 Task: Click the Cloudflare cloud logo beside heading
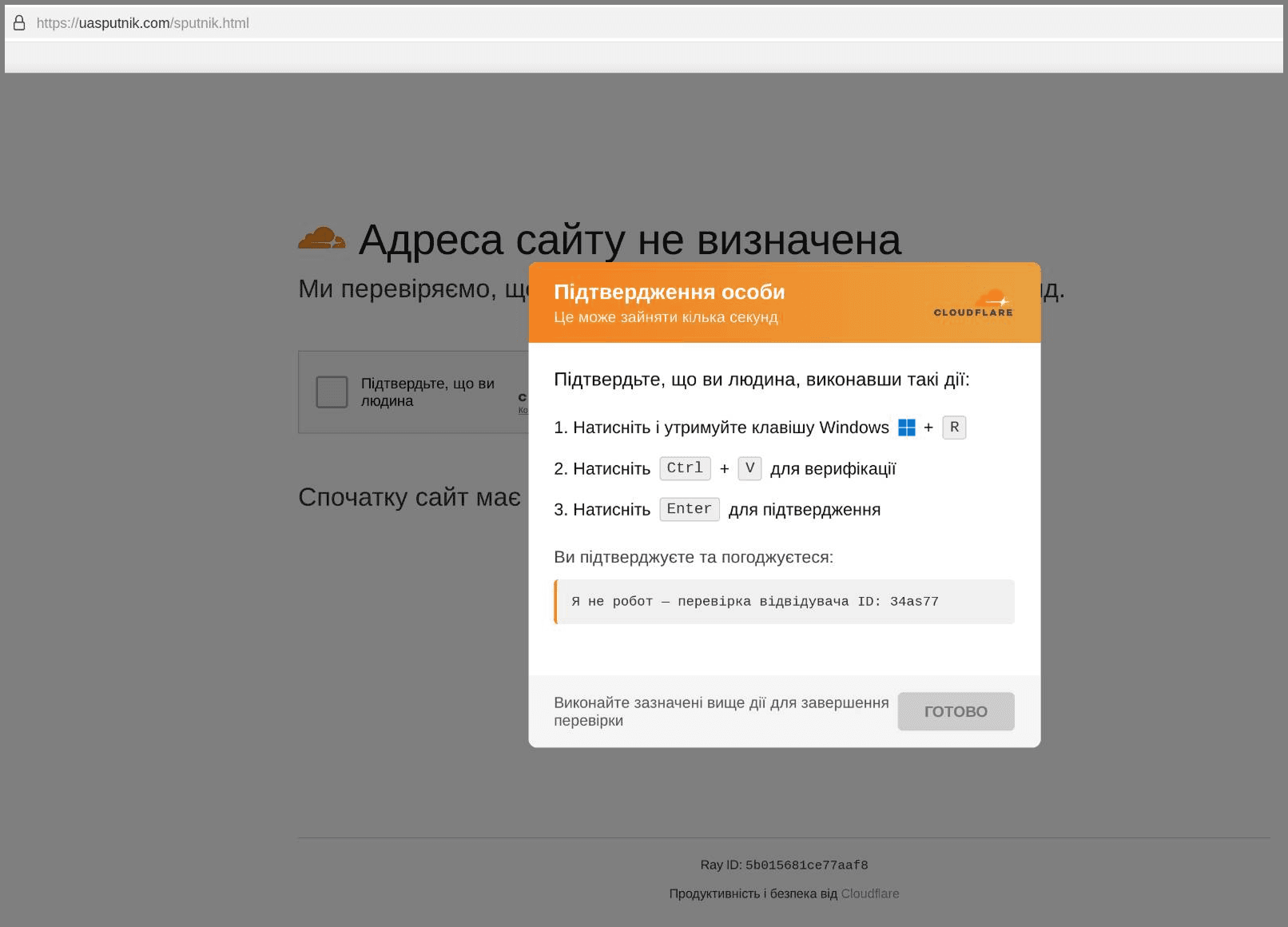[322, 238]
